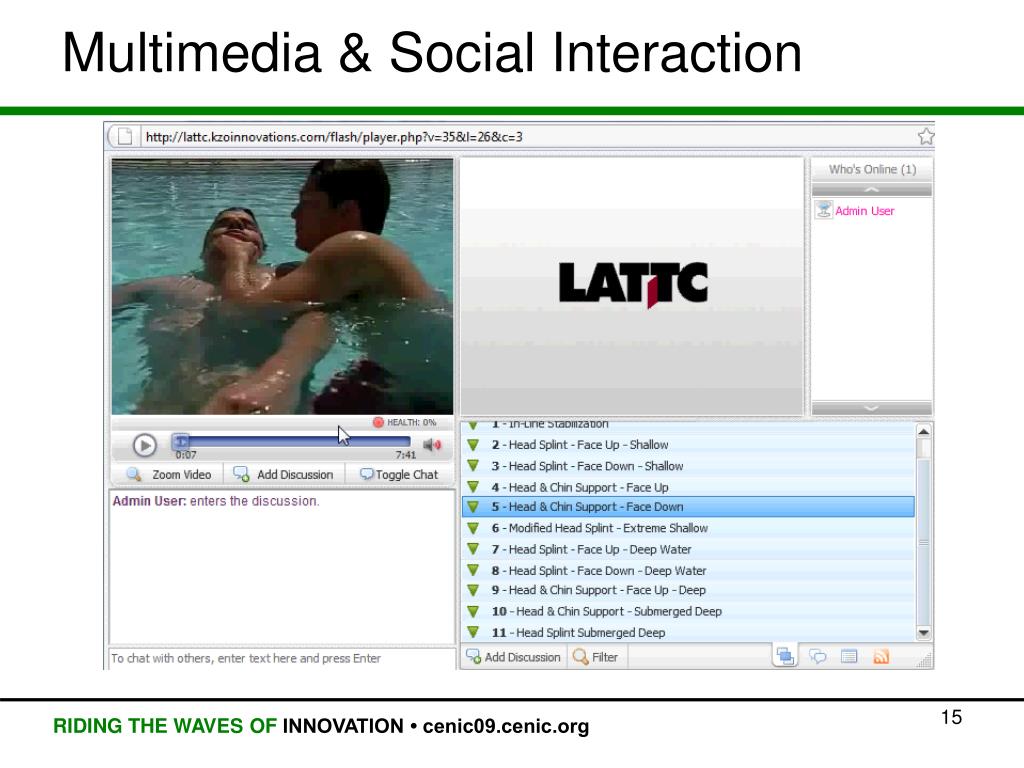Switch to the list view icon
This screenshot has height=768, width=1024.
tap(849, 656)
